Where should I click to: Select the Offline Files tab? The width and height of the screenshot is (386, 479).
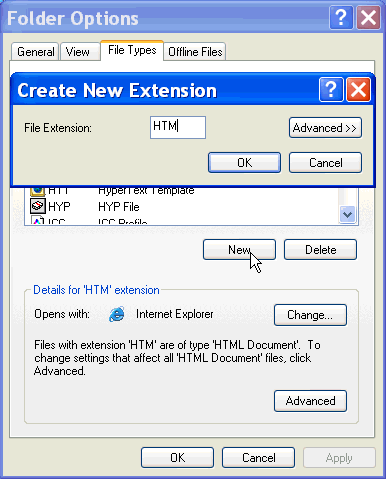click(195, 52)
